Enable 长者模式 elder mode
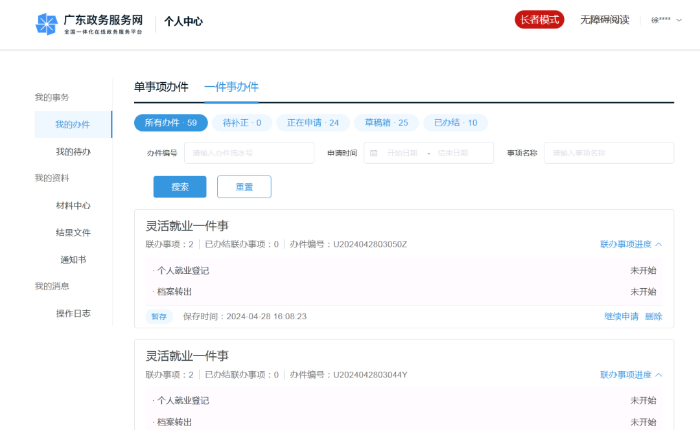 pyautogui.click(x=540, y=20)
